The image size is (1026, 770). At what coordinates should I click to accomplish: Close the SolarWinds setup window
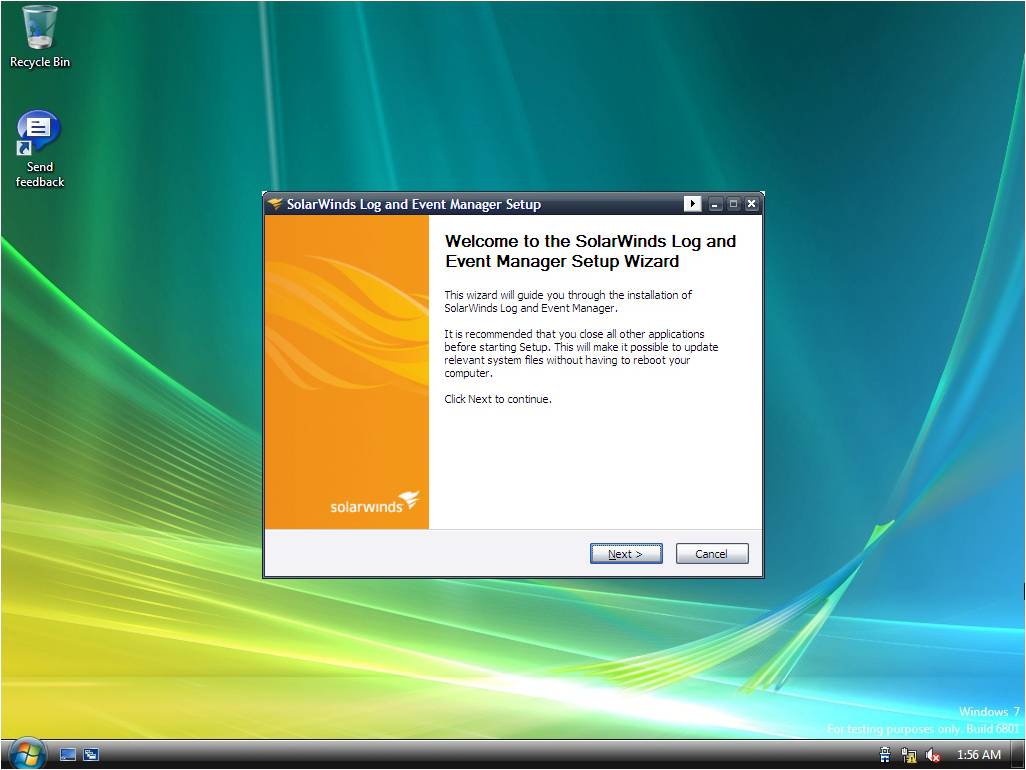pos(751,204)
